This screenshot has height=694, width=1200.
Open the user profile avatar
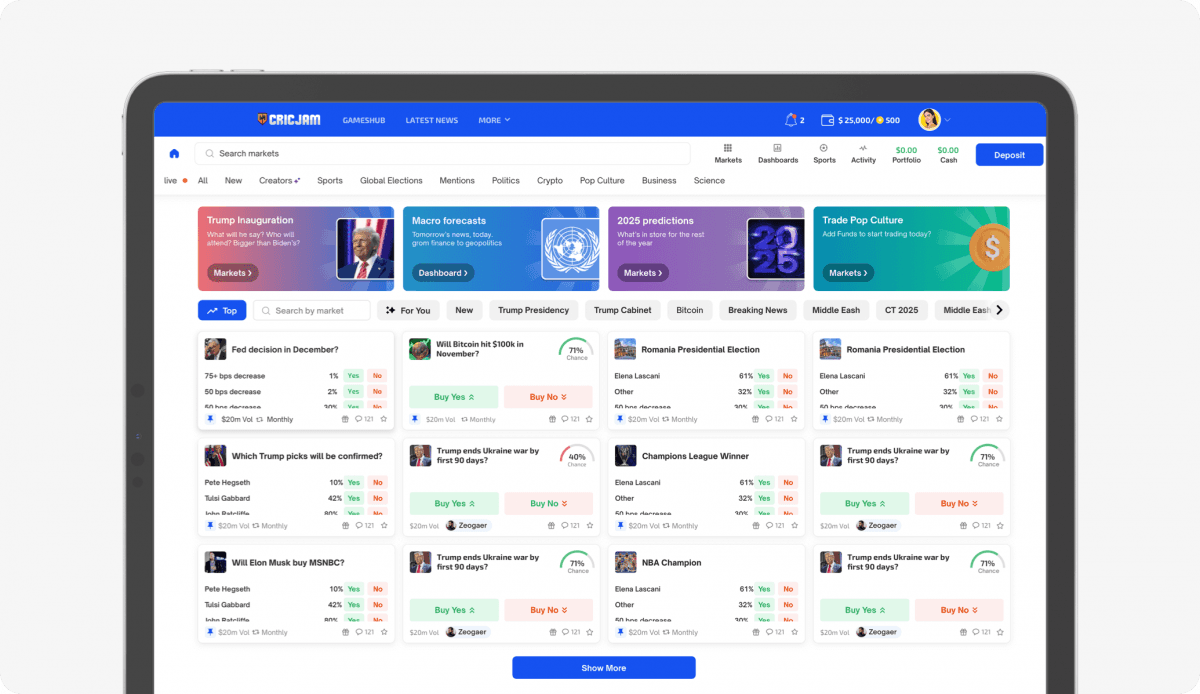(930, 120)
